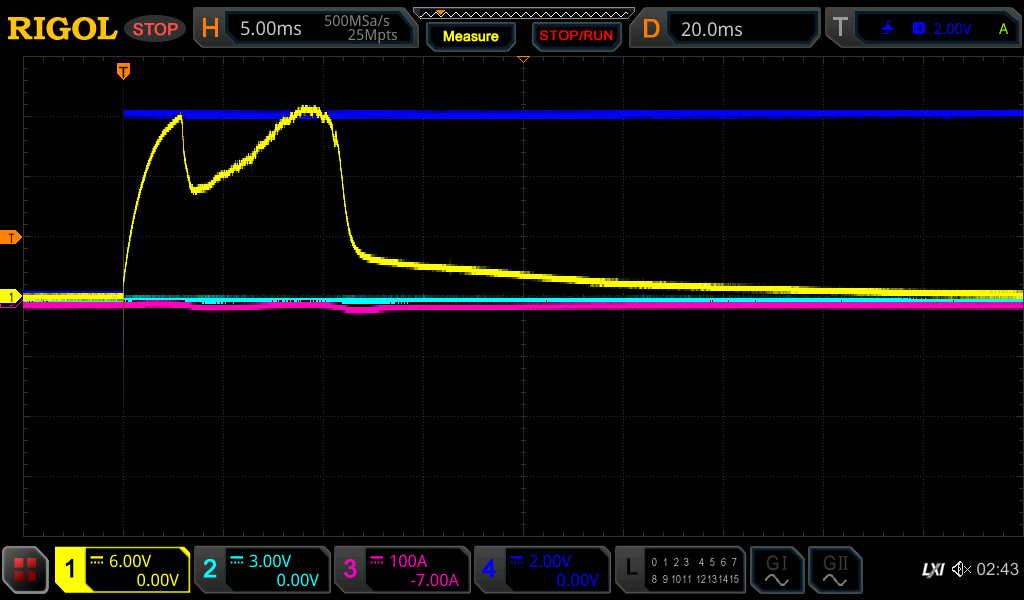Open the GII waveform generator
Viewport: 1024px width, 600px height.
pos(833,570)
